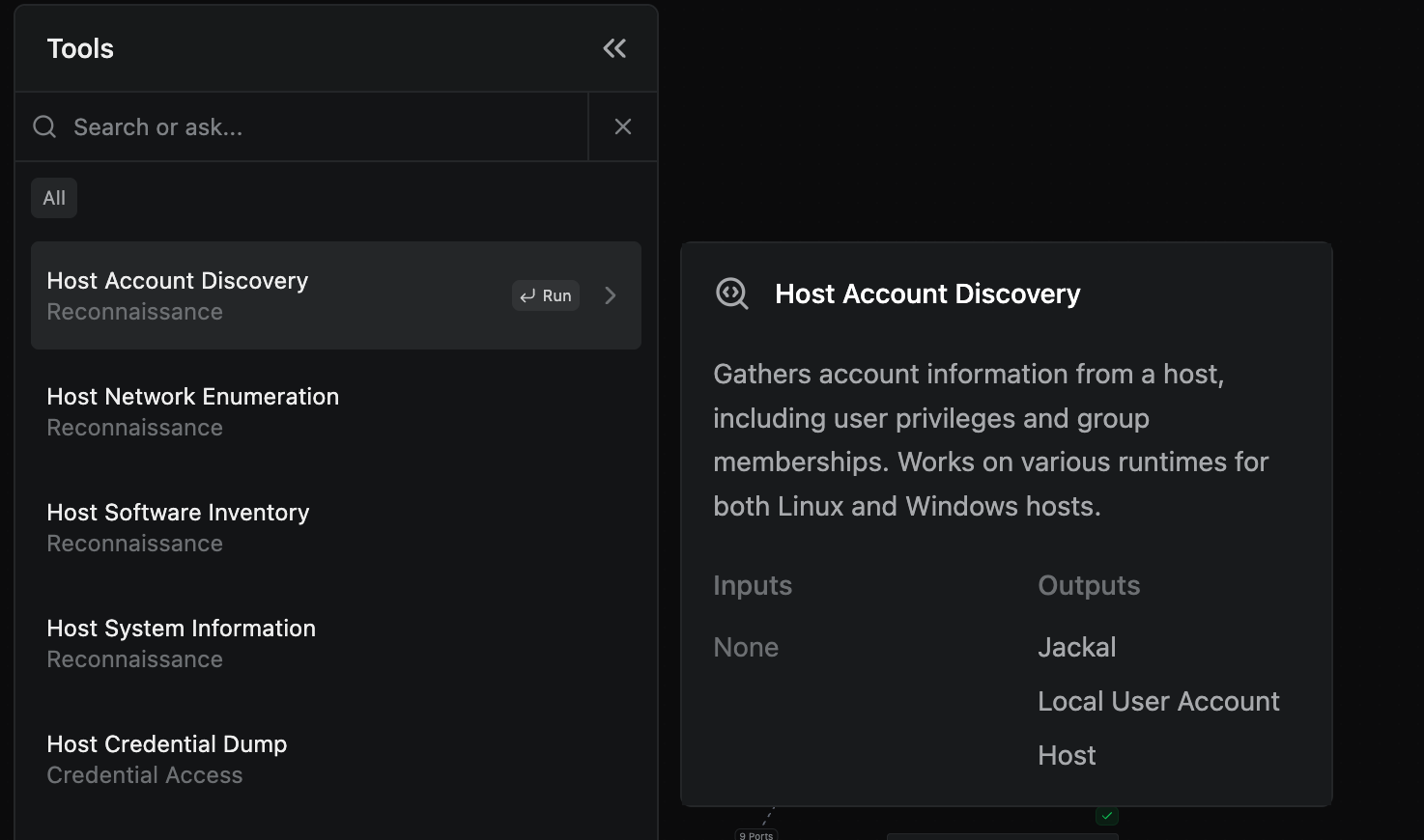Image resolution: width=1424 pixels, height=840 pixels.
Task: Clear the search with the X icon
Action: coord(623,126)
